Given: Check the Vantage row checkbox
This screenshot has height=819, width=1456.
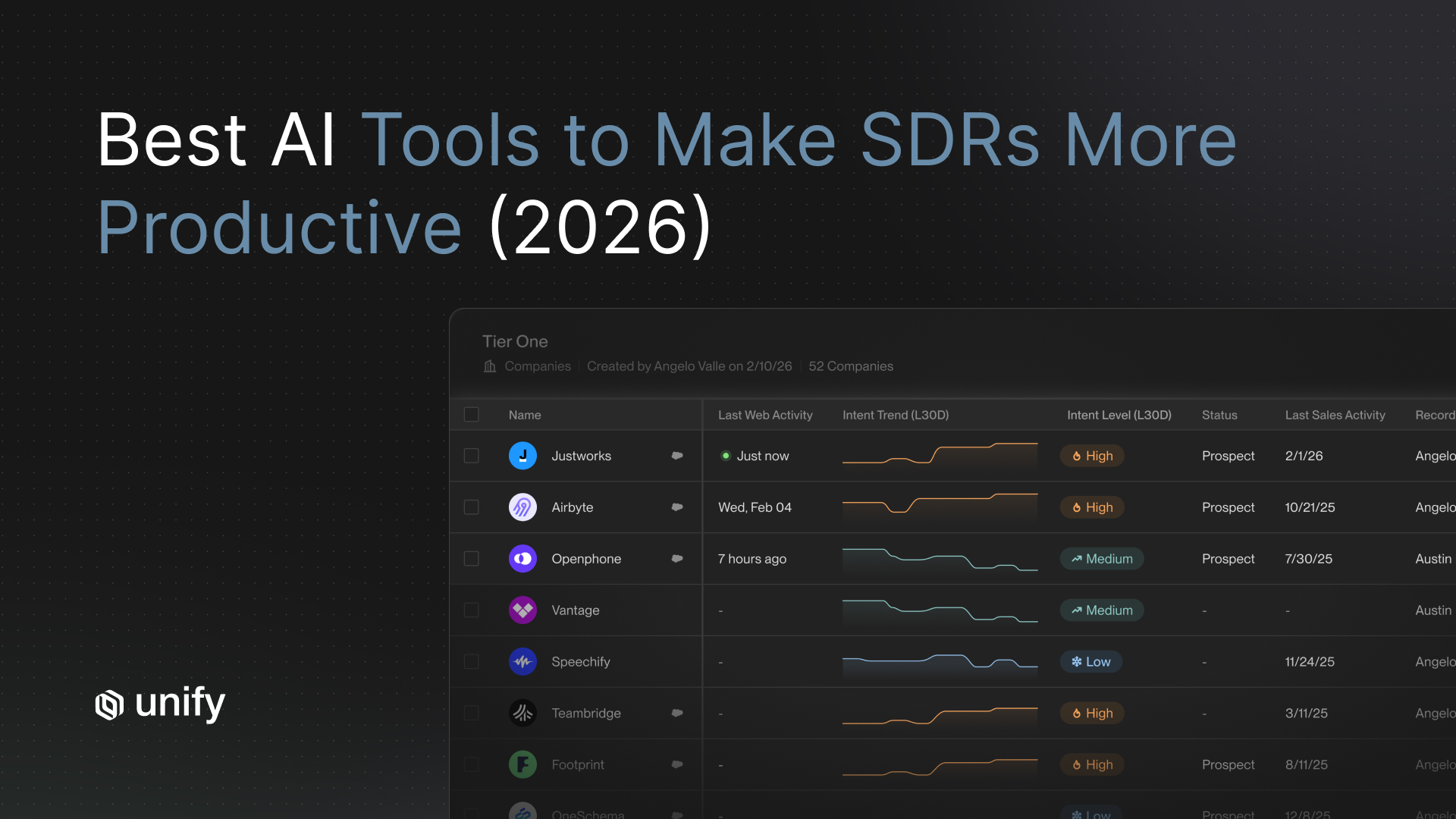Looking at the screenshot, I should pyautogui.click(x=472, y=610).
